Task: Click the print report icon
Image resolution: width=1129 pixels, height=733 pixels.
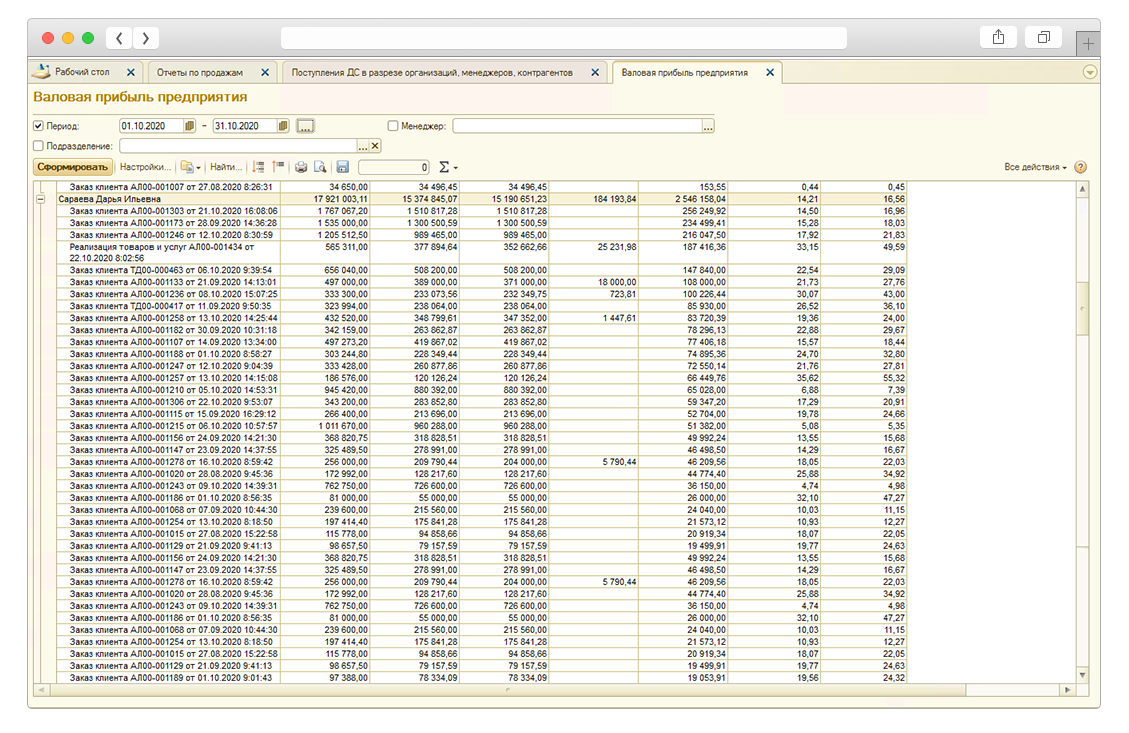Action: [300, 167]
